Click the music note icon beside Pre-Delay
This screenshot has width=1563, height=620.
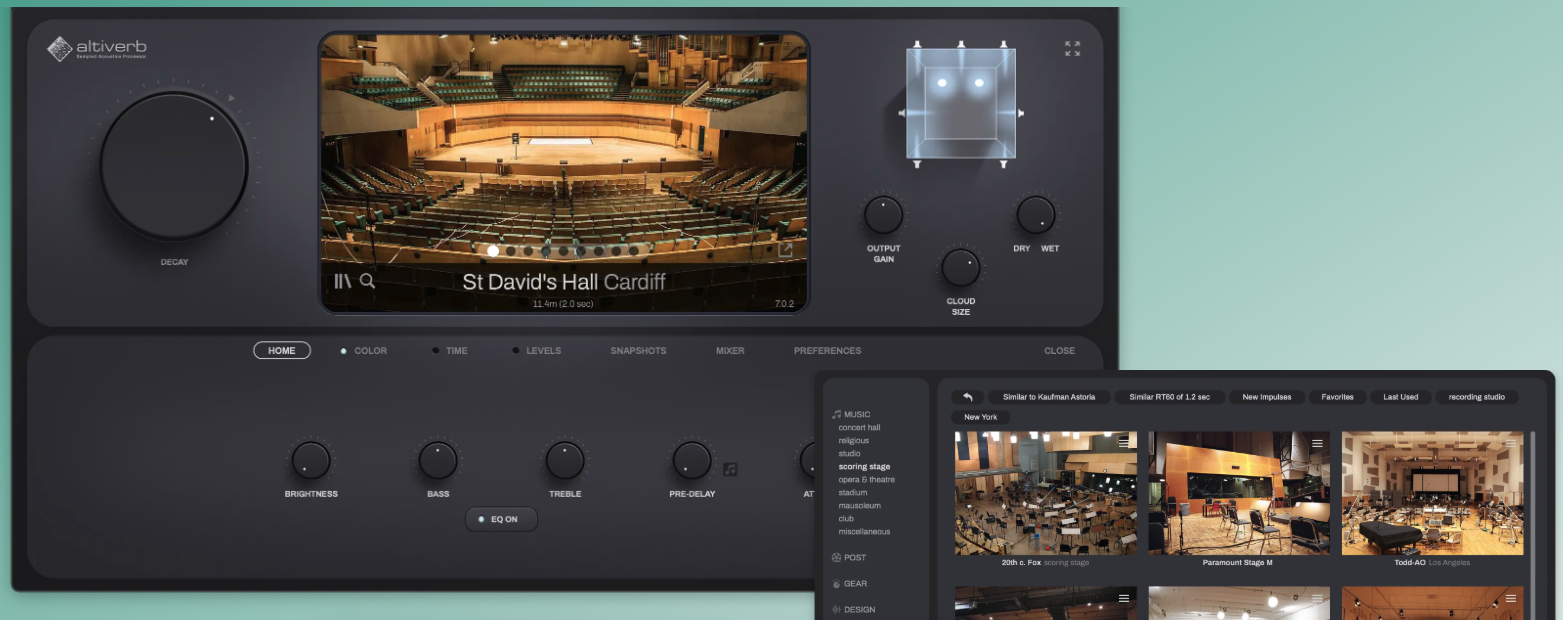pos(730,468)
